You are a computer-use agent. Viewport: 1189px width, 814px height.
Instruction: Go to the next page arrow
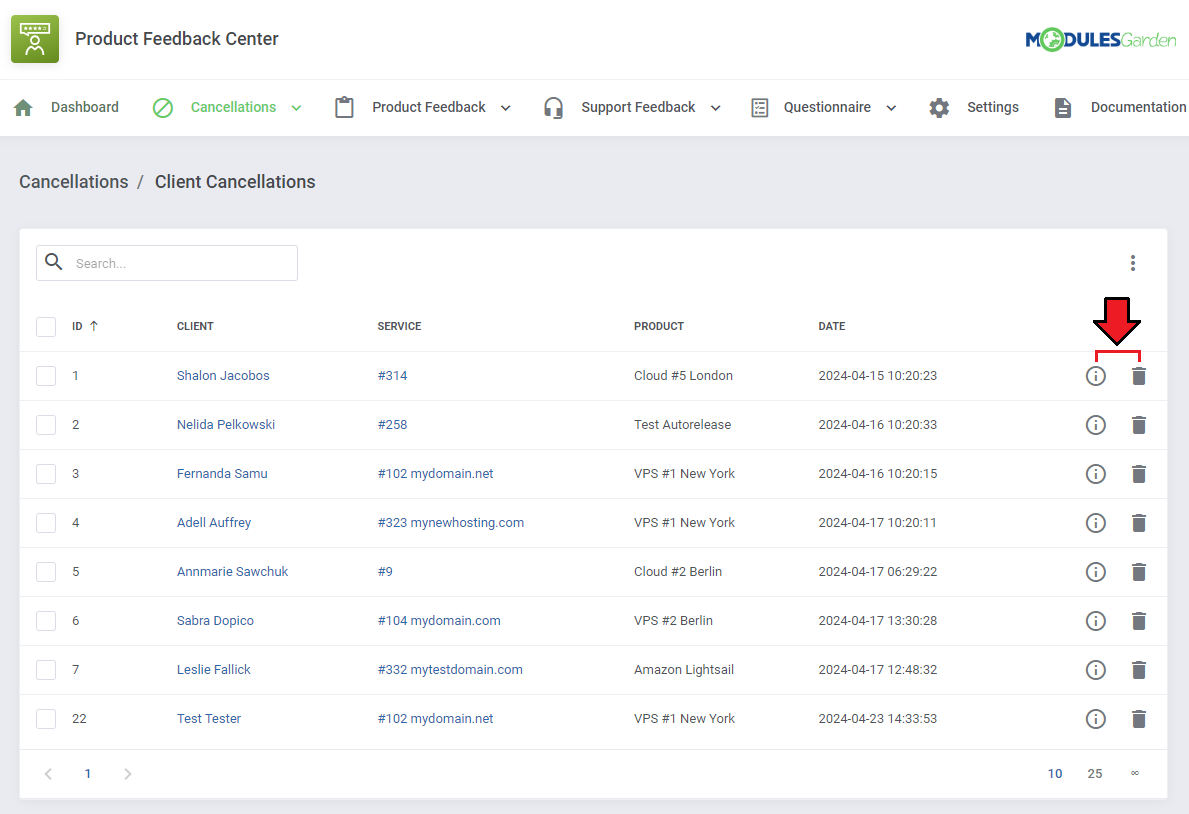click(127, 774)
